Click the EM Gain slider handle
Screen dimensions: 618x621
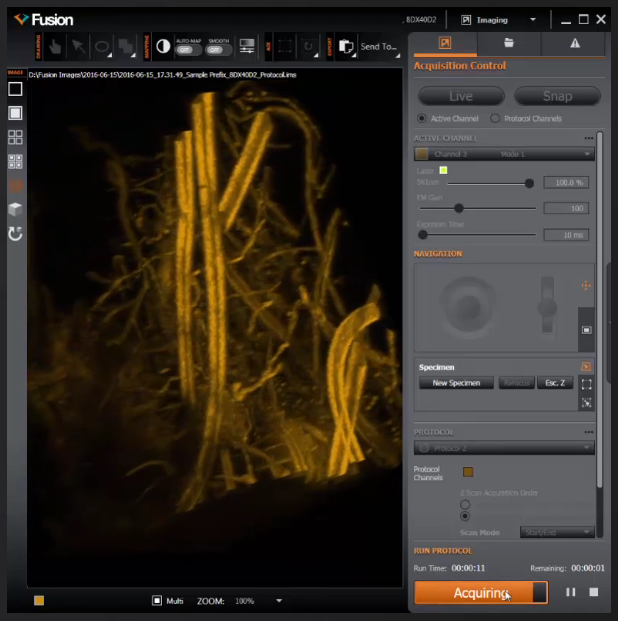[x=459, y=208]
